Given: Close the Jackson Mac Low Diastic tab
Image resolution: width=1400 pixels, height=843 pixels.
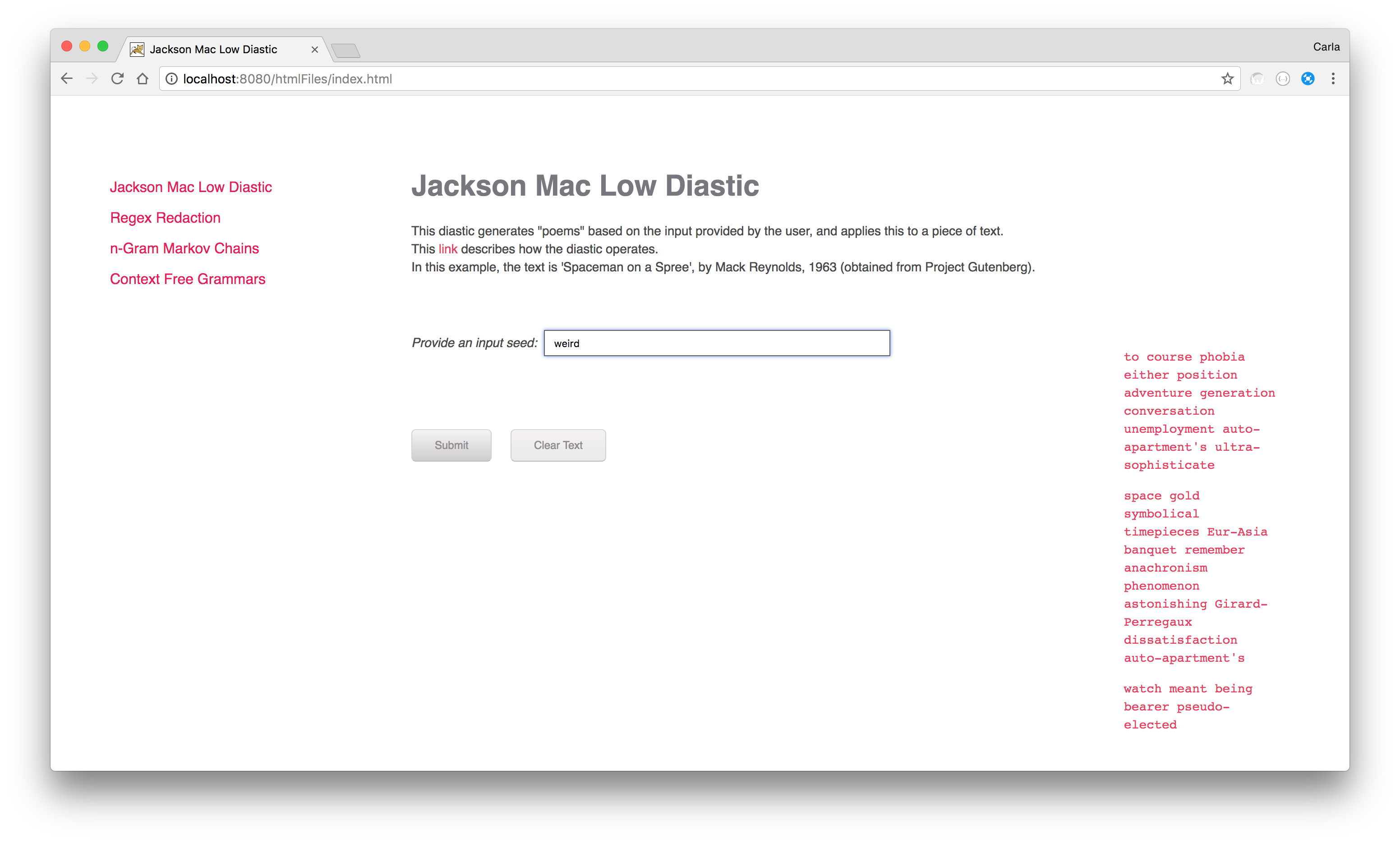Looking at the screenshot, I should (x=315, y=50).
